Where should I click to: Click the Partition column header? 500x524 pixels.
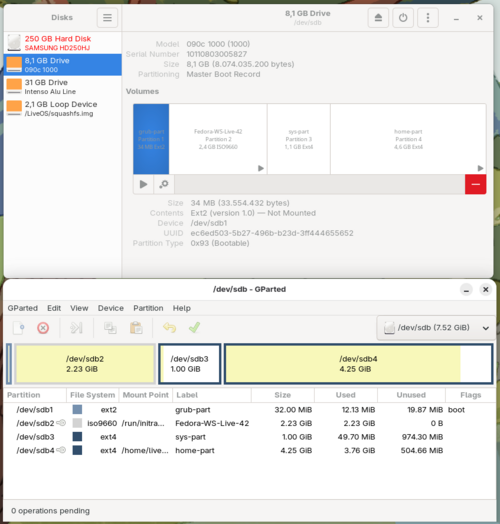[x=35, y=395]
